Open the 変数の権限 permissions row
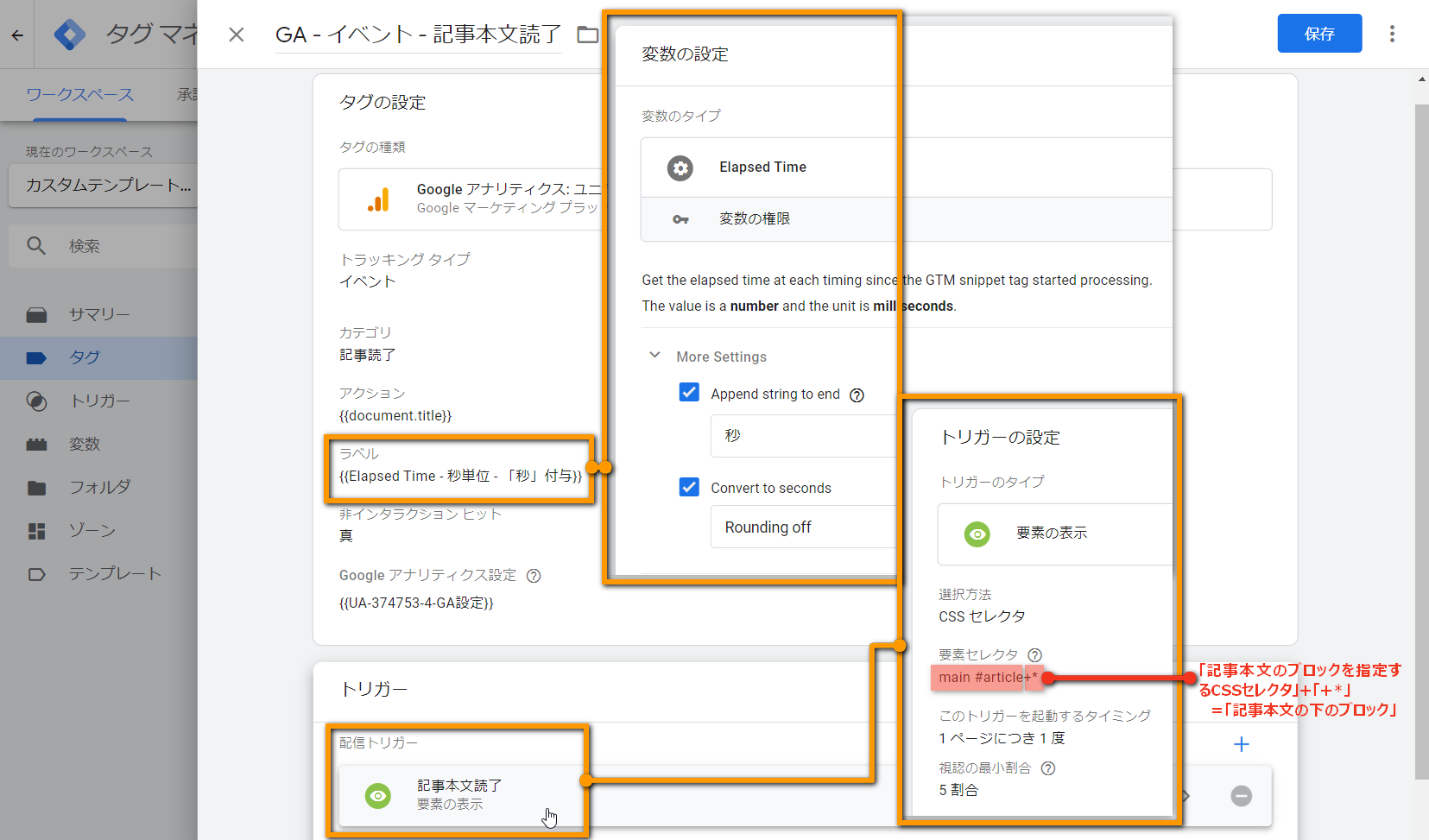Viewport: 1429px width, 840px height. click(x=907, y=219)
